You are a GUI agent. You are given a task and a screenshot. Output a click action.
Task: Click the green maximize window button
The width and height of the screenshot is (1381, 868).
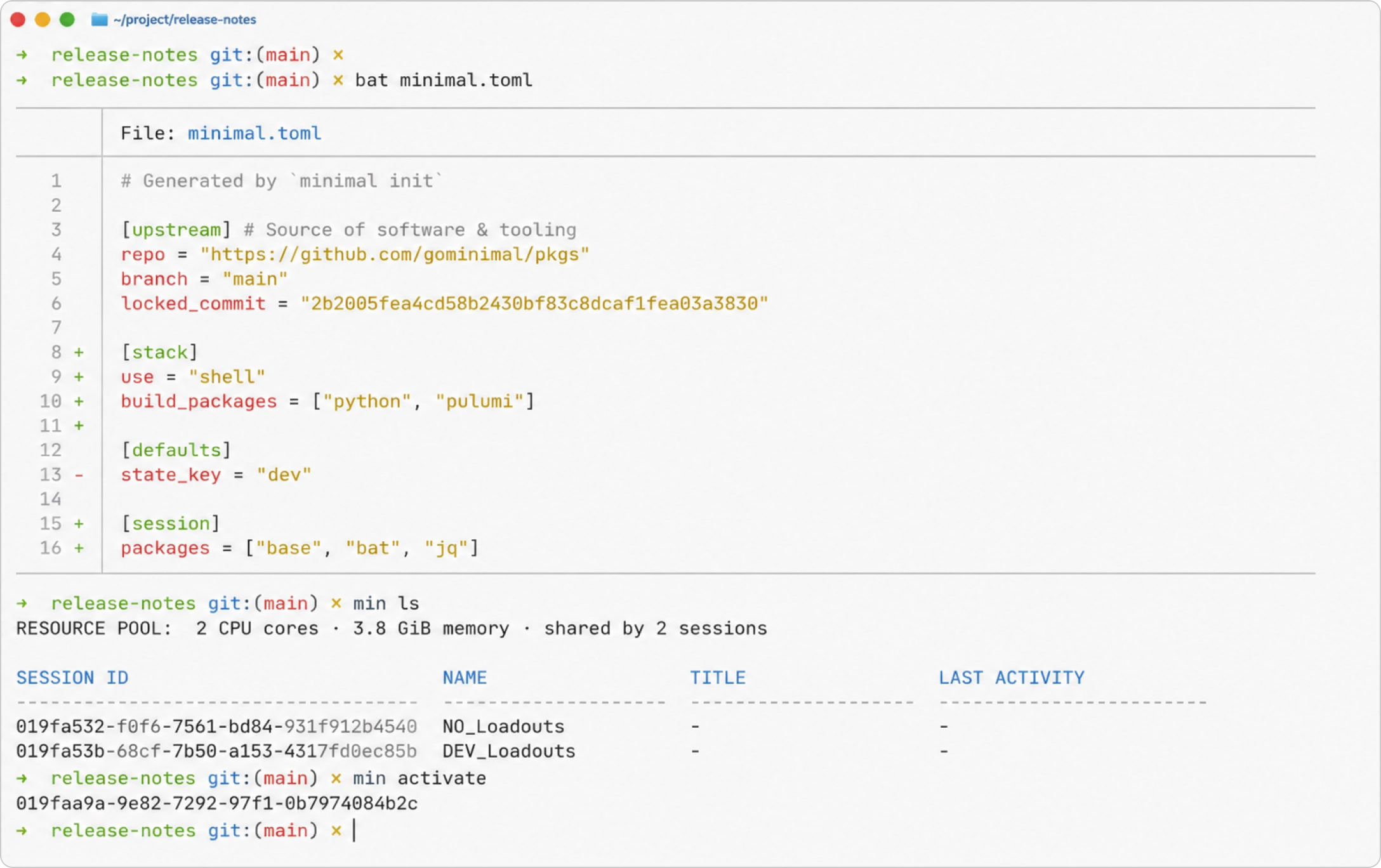(67, 20)
